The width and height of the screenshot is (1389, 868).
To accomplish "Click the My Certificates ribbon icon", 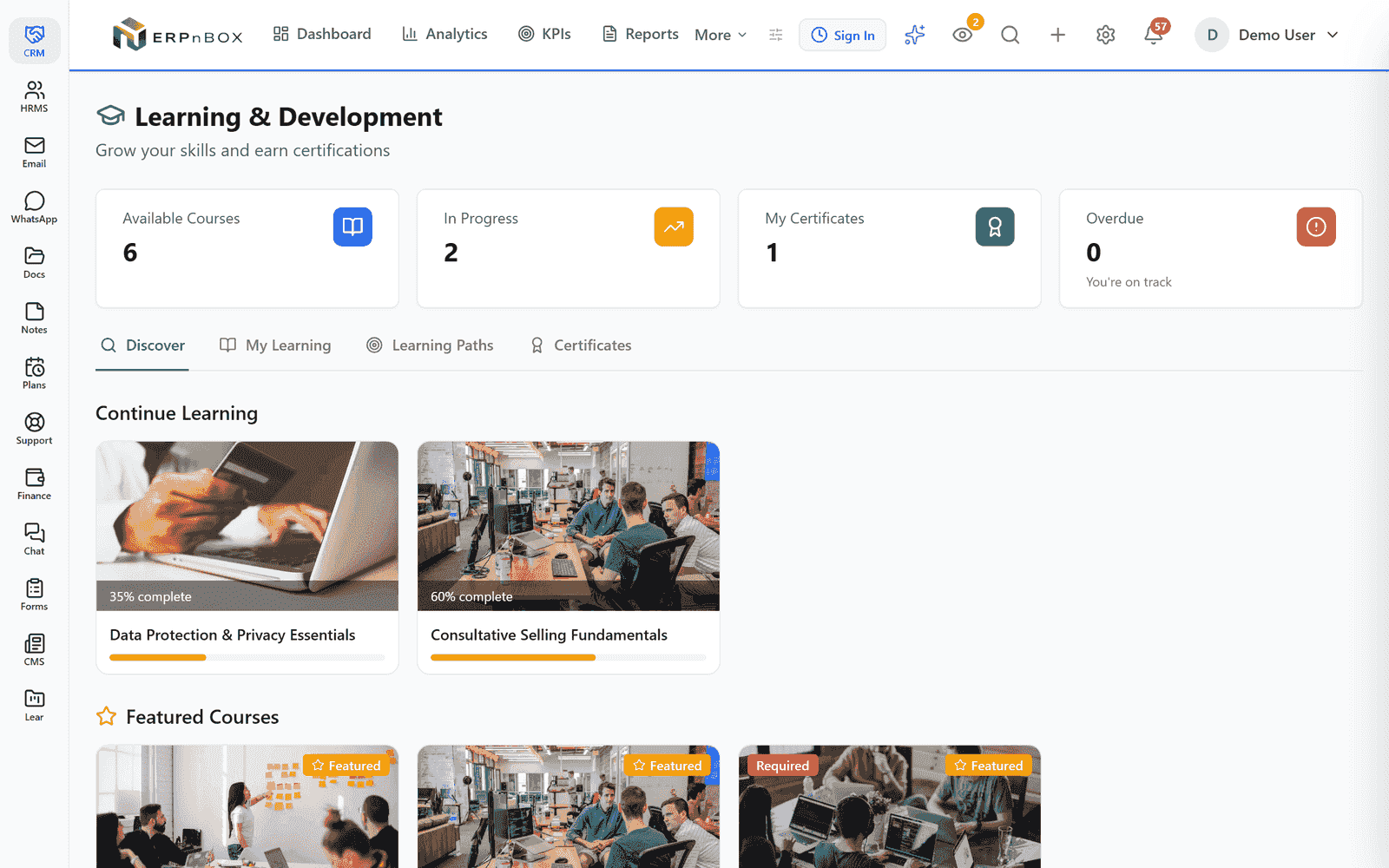I will [x=995, y=227].
